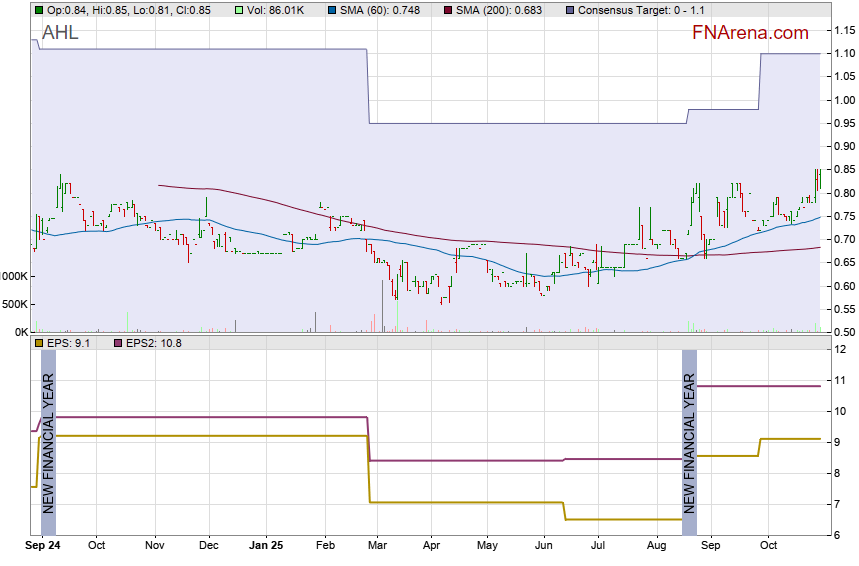Click the Jun month label on the axis
859x566 pixels.
point(544,546)
